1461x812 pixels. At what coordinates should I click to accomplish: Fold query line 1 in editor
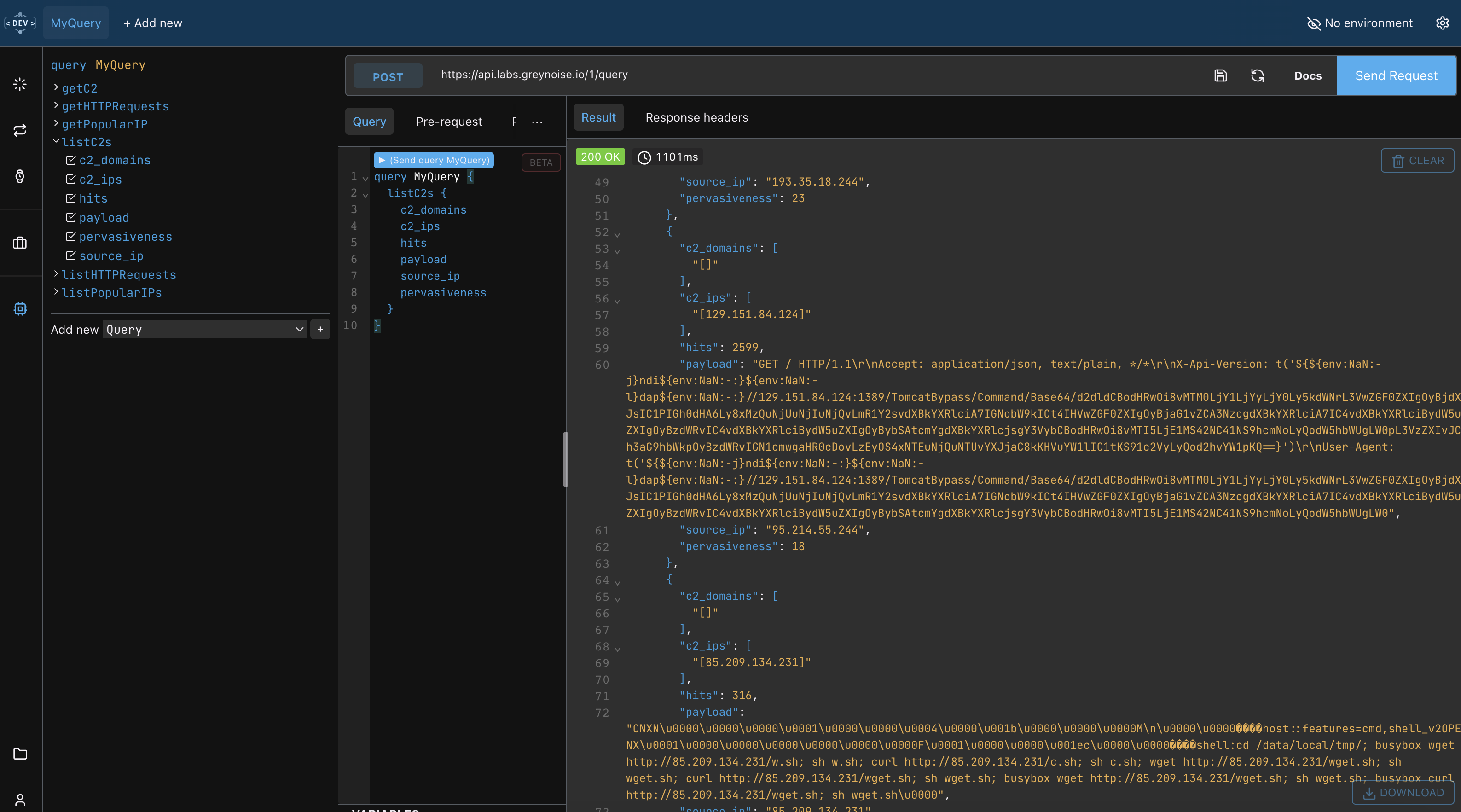365,178
